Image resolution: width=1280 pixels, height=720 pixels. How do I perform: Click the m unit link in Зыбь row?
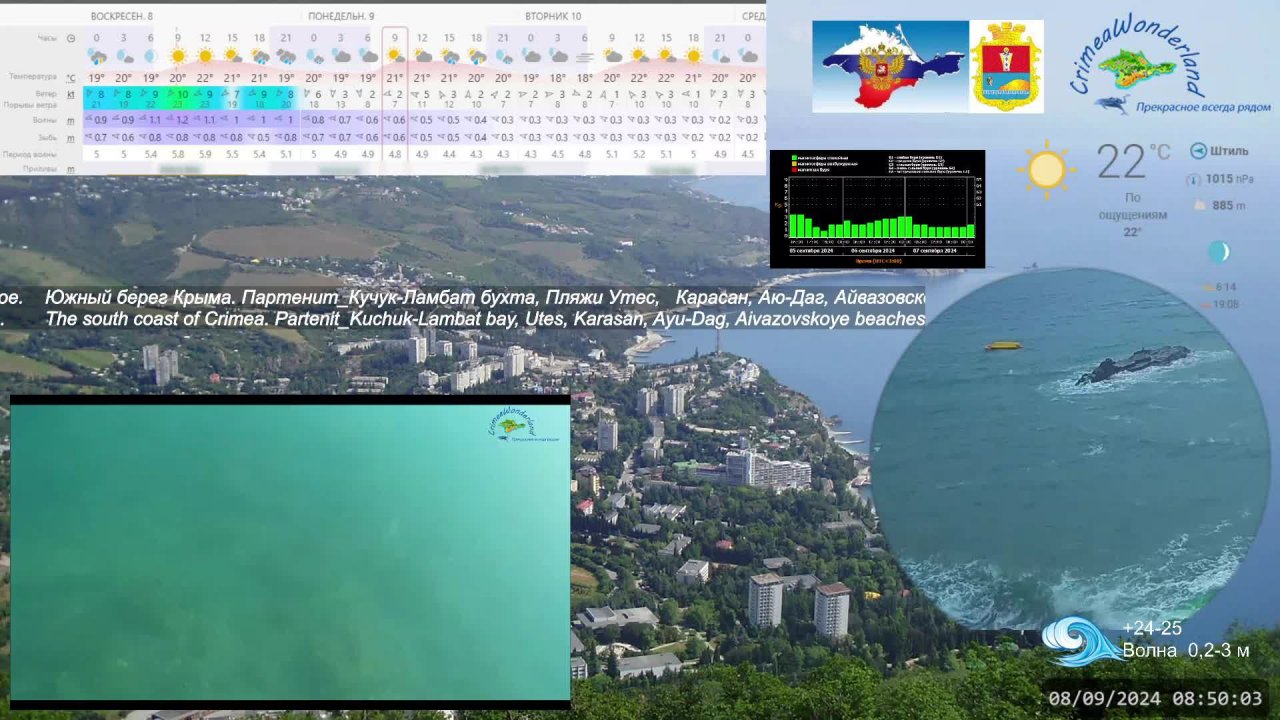(71, 137)
